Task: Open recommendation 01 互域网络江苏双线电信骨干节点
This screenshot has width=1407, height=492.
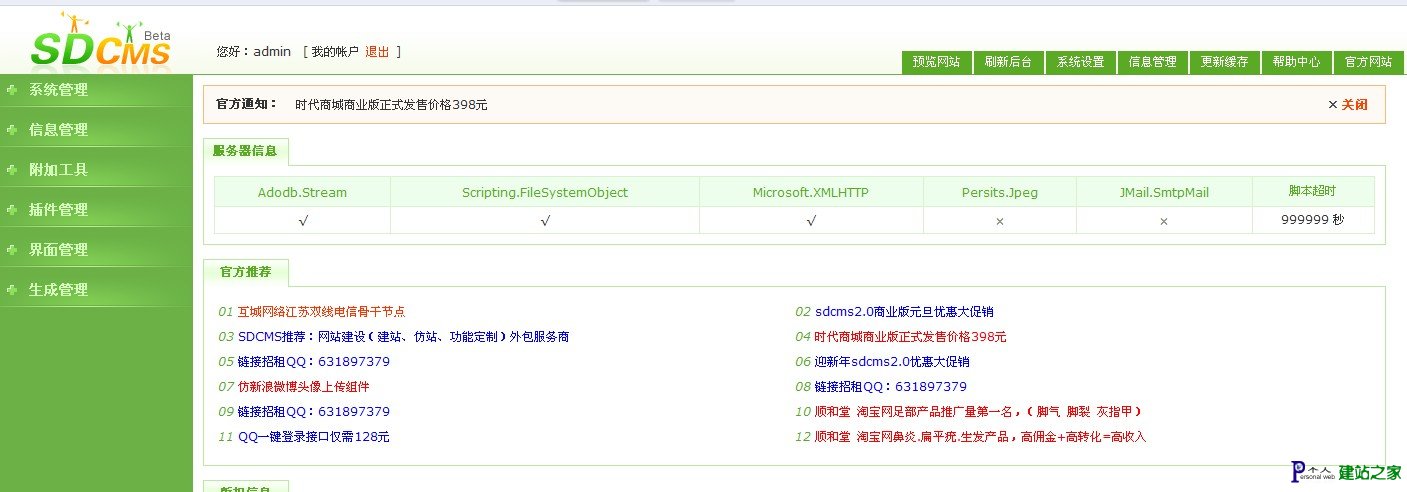Action: tap(321, 312)
